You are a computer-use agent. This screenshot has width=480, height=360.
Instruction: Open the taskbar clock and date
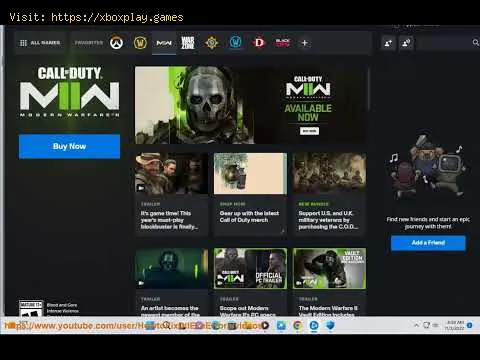pyautogui.click(x=455, y=325)
